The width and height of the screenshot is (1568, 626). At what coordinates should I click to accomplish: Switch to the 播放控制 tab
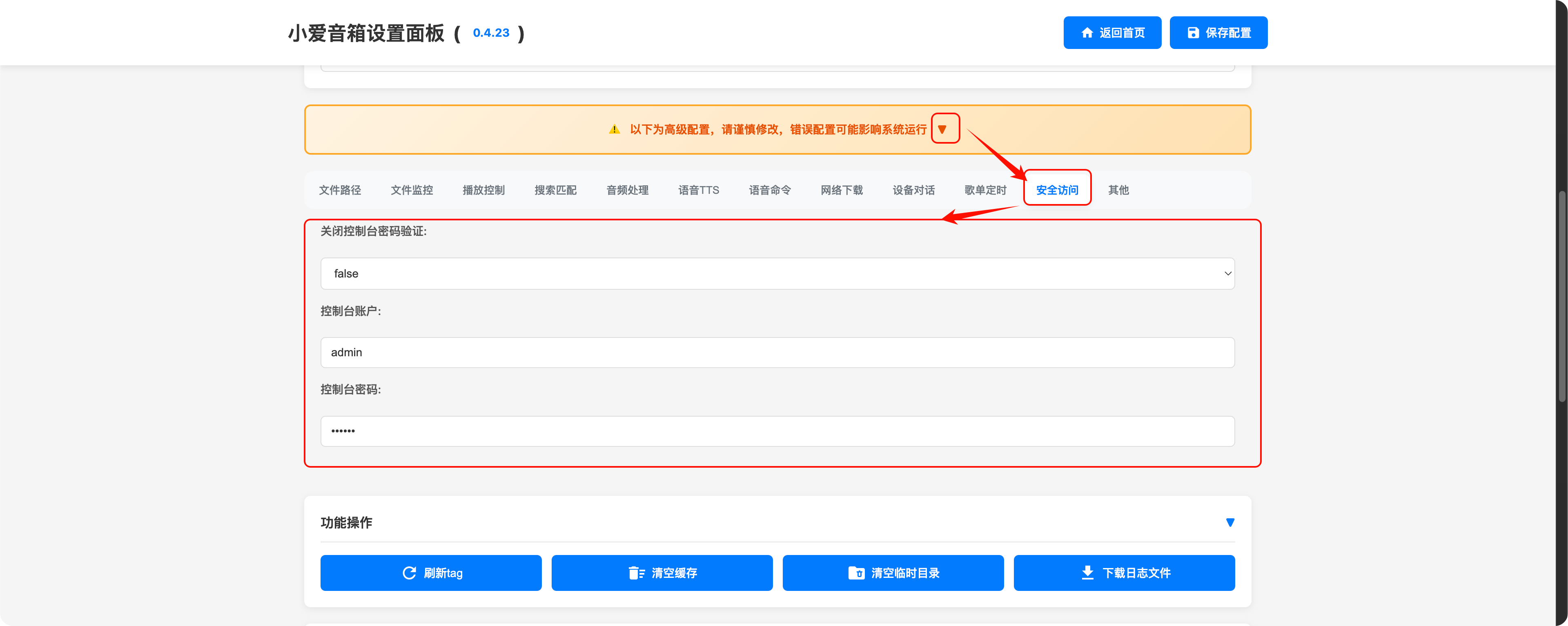coord(483,190)
